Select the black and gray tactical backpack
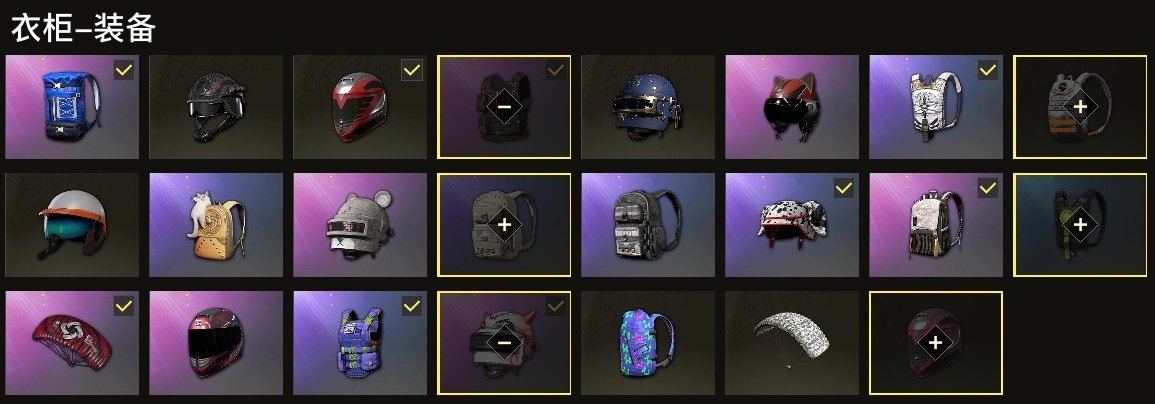The image size is (1155, 404). point(647,225)
